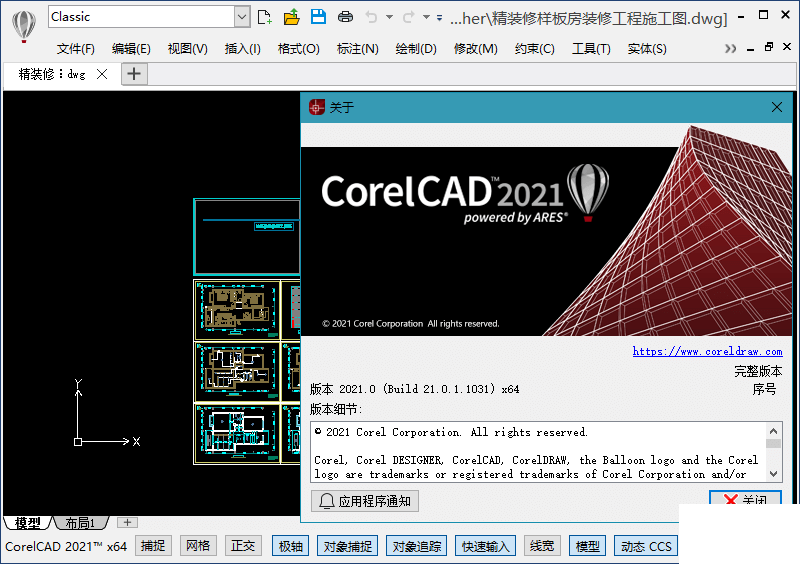Add a new drawing tab with the plus button
The image size is (800, 564).
[x=134, y=74]
